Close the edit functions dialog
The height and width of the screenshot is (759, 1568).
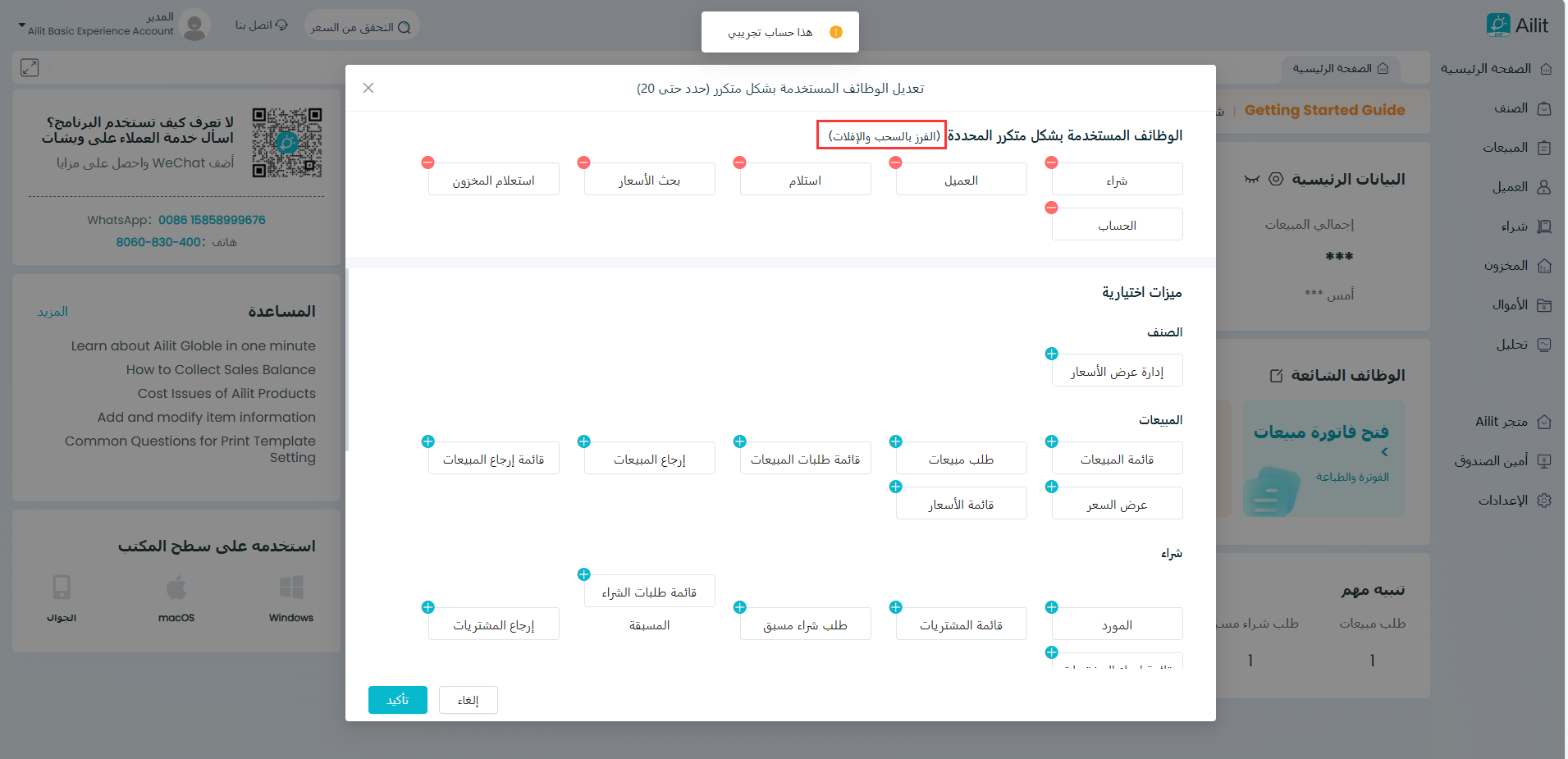pyautogui.click(x=368, y=88)
